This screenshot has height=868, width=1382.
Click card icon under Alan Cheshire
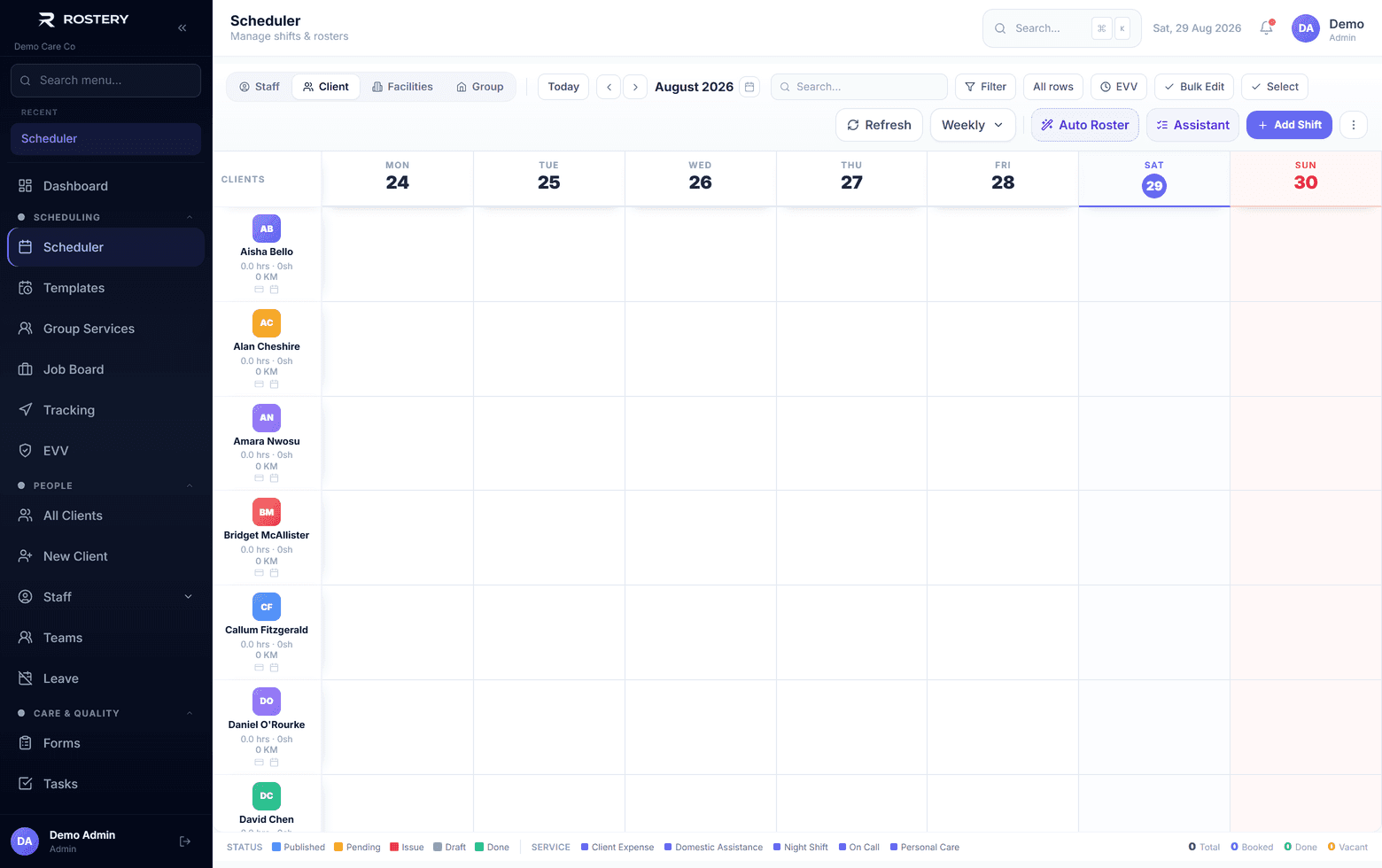click(x=260, y=384)
